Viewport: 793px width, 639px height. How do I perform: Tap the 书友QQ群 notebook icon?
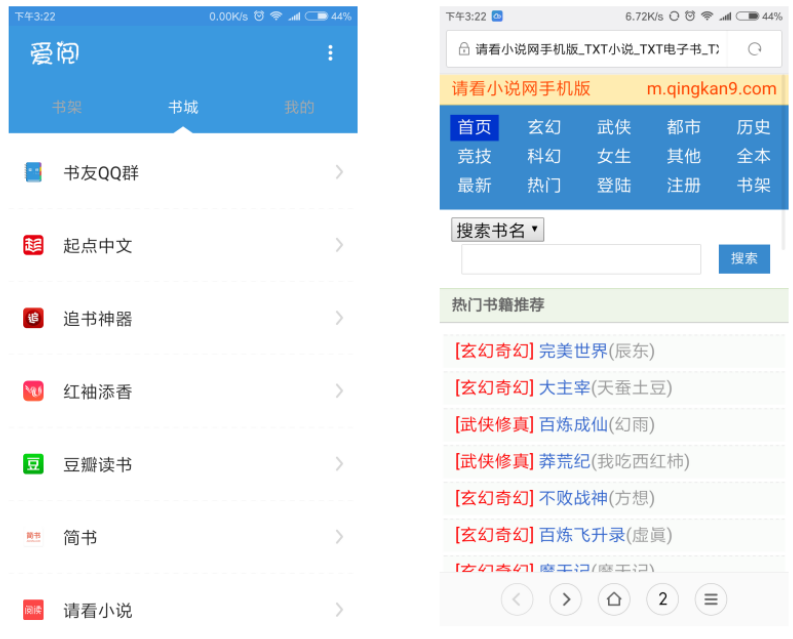click(x=33, y=173)
